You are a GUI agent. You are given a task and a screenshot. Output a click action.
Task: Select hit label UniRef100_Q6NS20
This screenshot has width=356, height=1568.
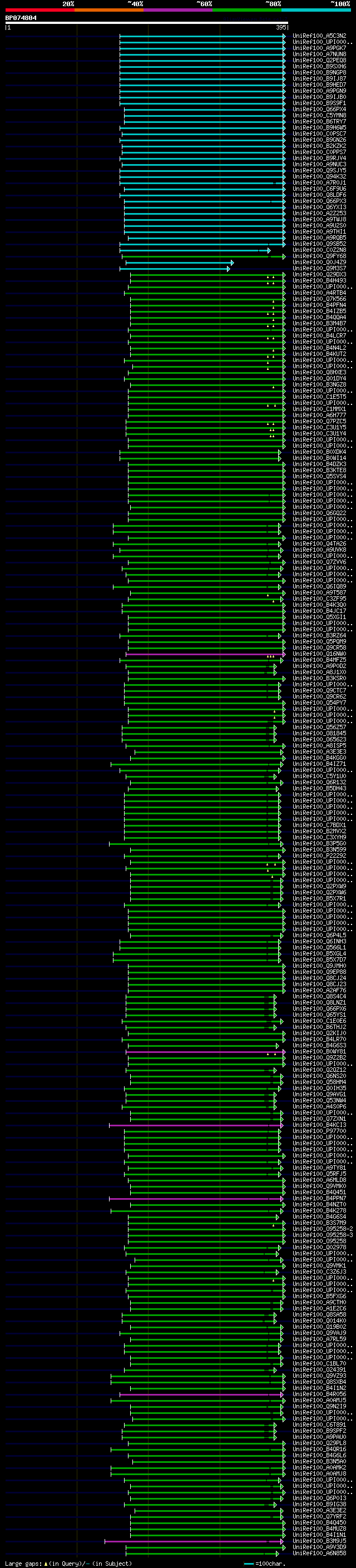point(319,1076)
